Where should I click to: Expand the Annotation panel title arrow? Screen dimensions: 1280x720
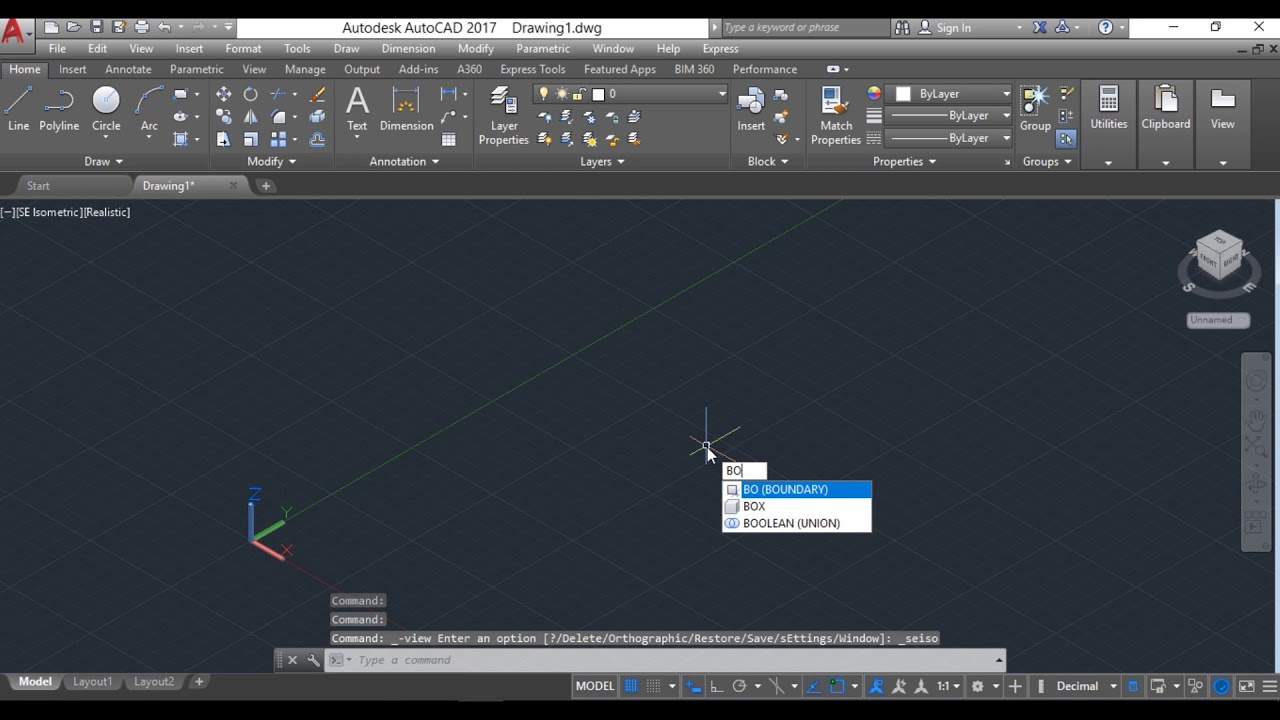point(435,162)
